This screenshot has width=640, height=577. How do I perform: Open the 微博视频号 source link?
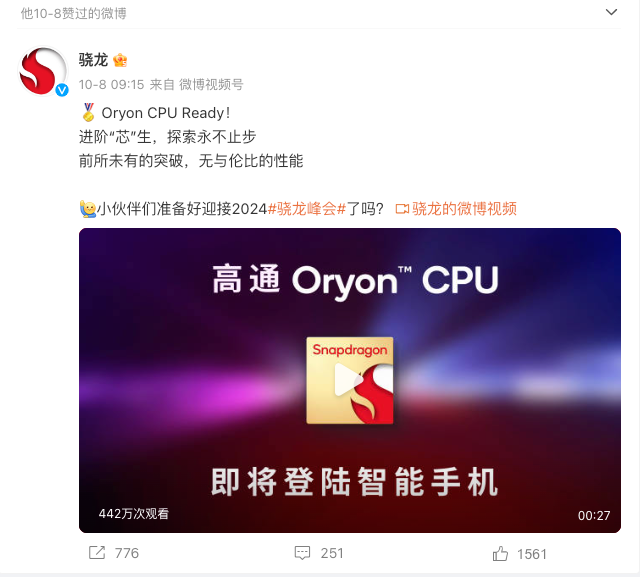point(211,84)
